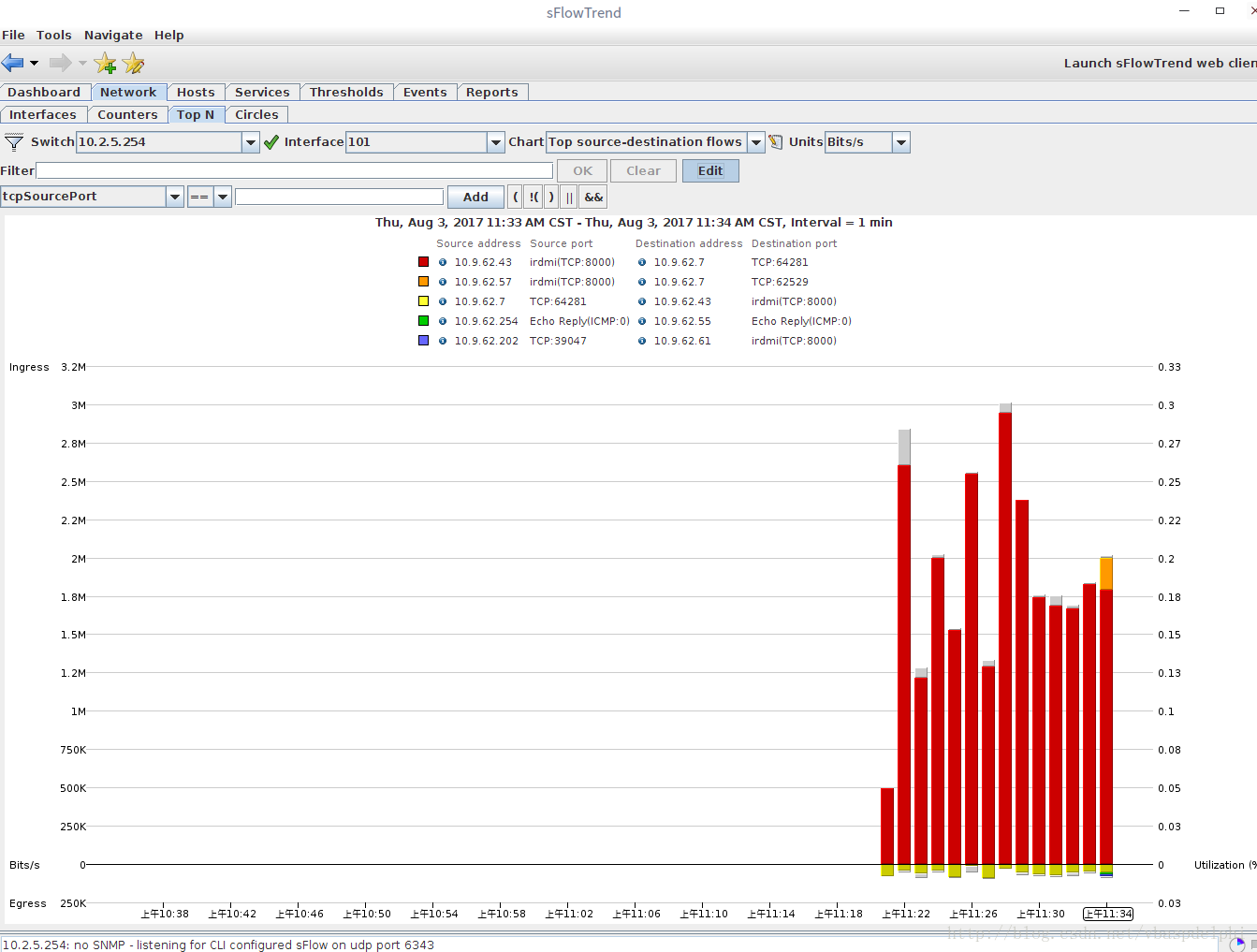Open the forward arrow history dropdown
Screen dimensions: 1257x952
tap(82, 63)
